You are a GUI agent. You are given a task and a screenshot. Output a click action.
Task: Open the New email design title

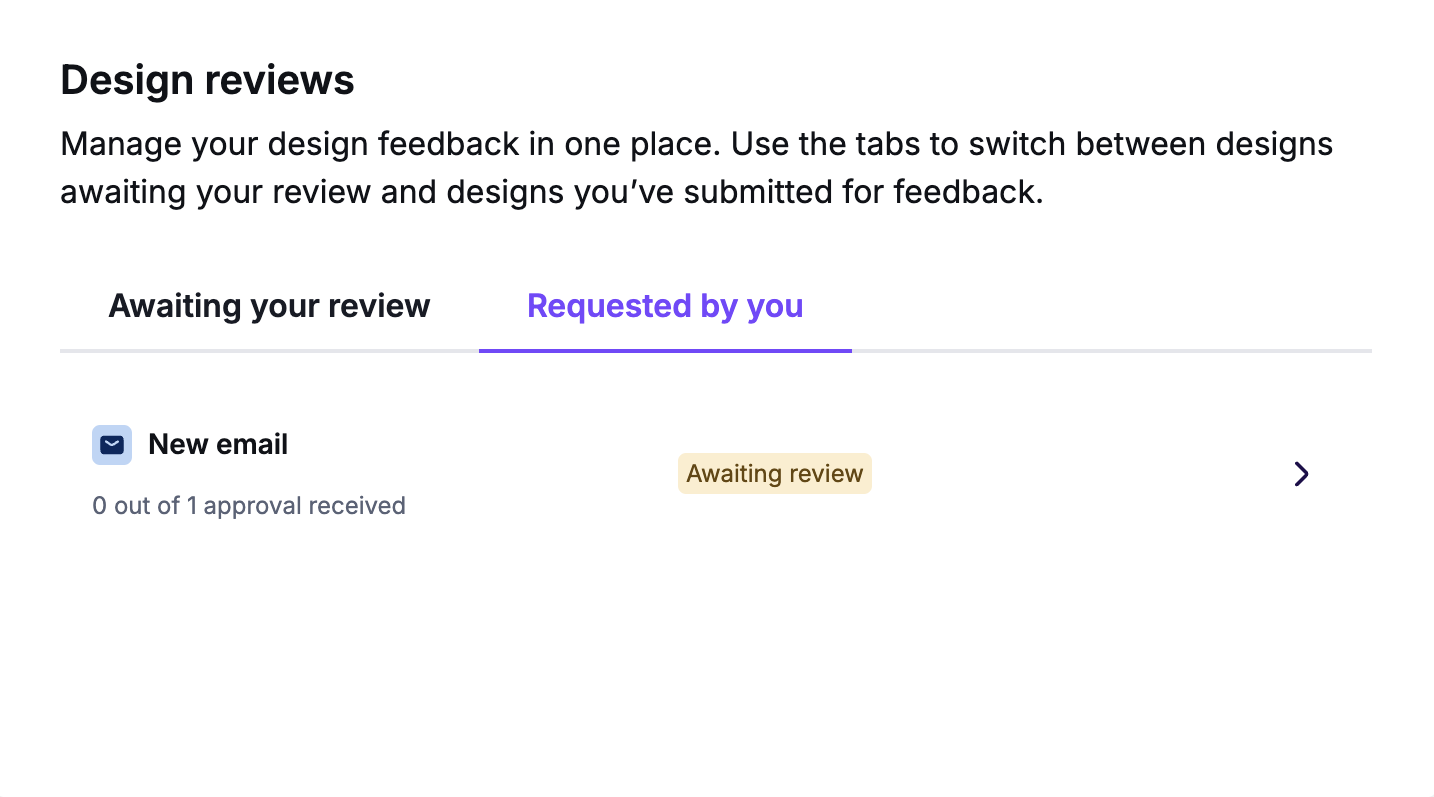(218, 445)
